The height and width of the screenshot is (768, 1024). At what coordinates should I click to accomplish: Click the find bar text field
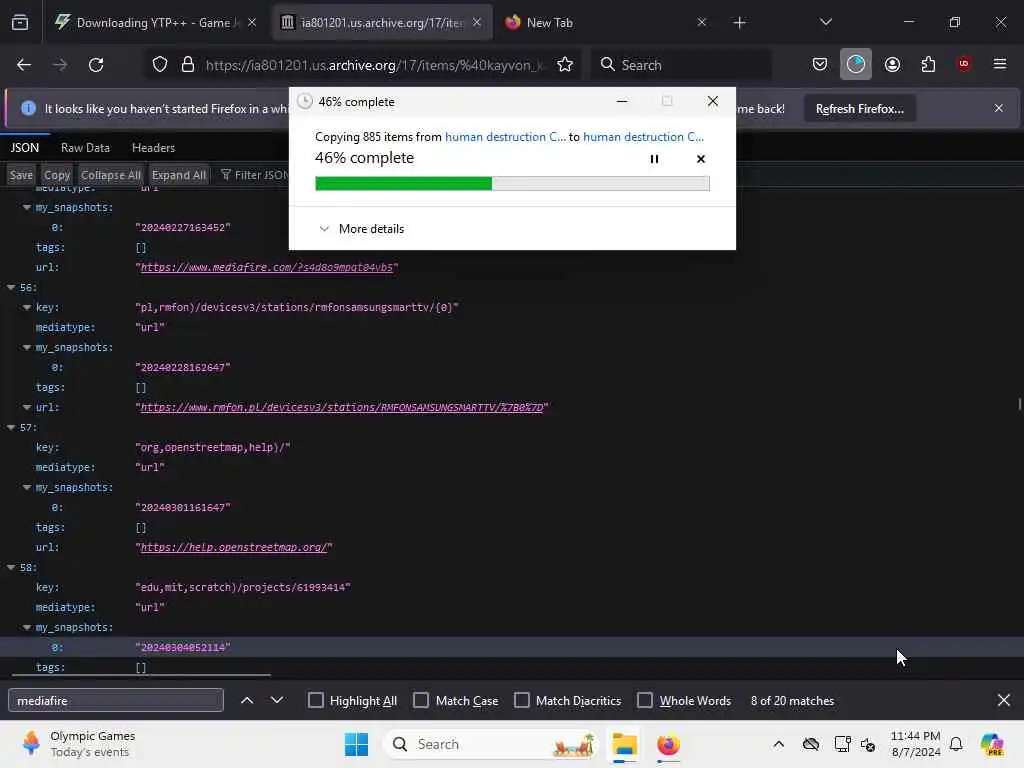pyautogui.click(x=116, y=700)
